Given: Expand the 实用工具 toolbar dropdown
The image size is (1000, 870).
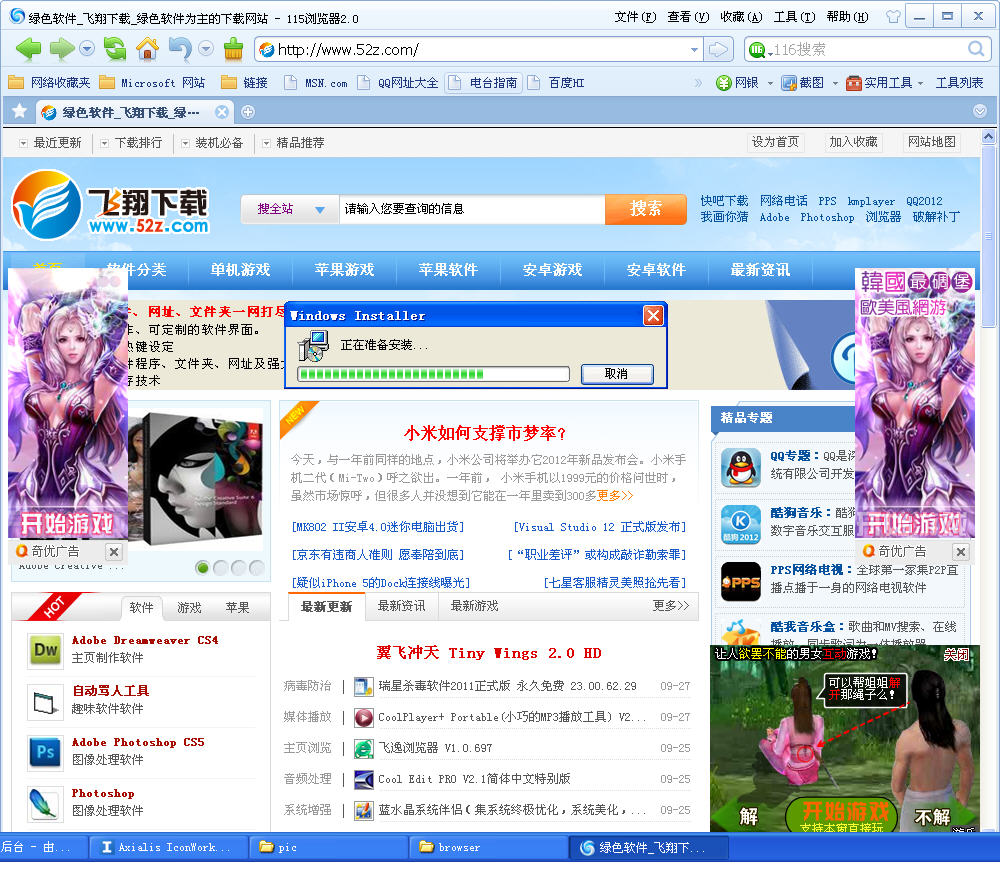Looking at the screenshot, I should pos(920,83).
